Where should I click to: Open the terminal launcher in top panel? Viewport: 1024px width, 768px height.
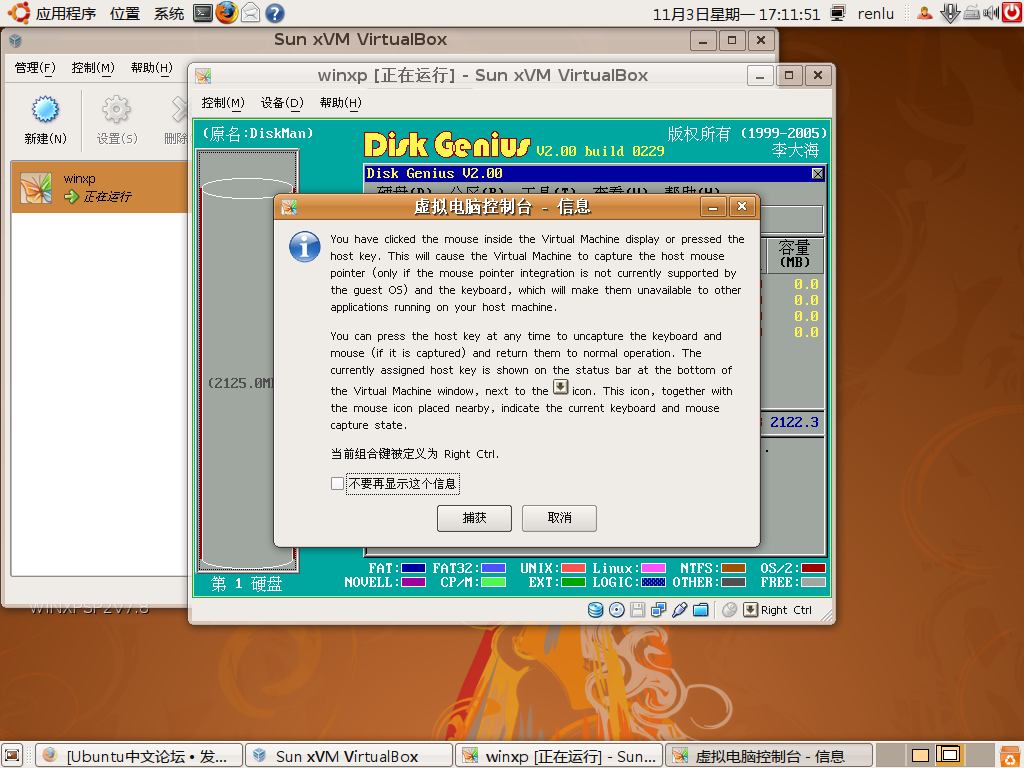coord(203,12)
